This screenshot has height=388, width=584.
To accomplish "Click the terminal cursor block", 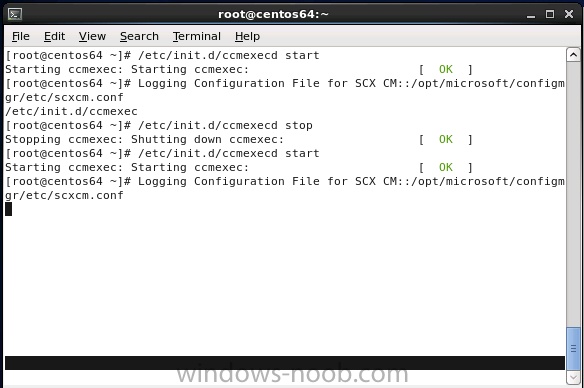I will (x=8, y=209).
